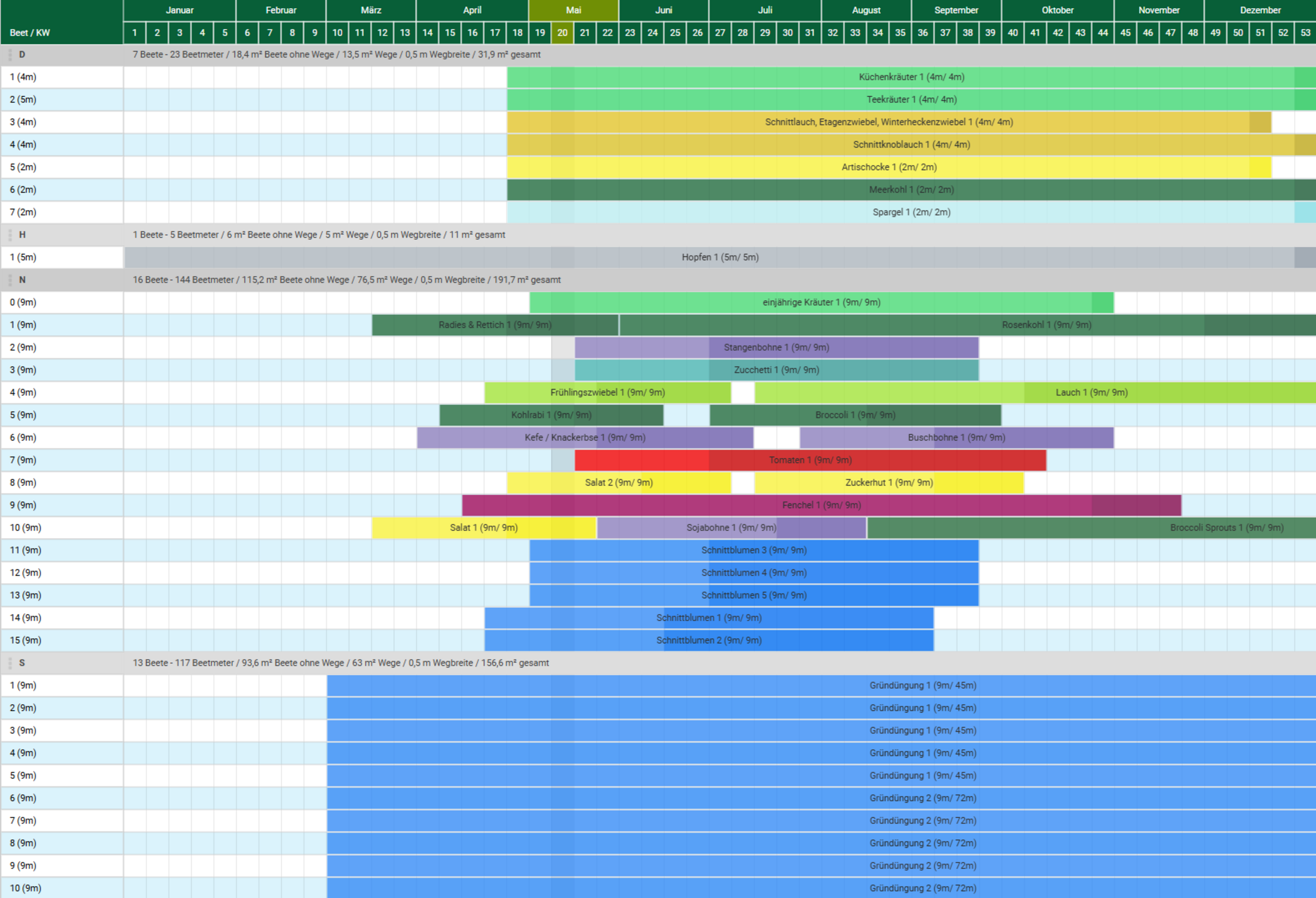Click the Mai month header

pyautogui.click(x=574, y=10)
